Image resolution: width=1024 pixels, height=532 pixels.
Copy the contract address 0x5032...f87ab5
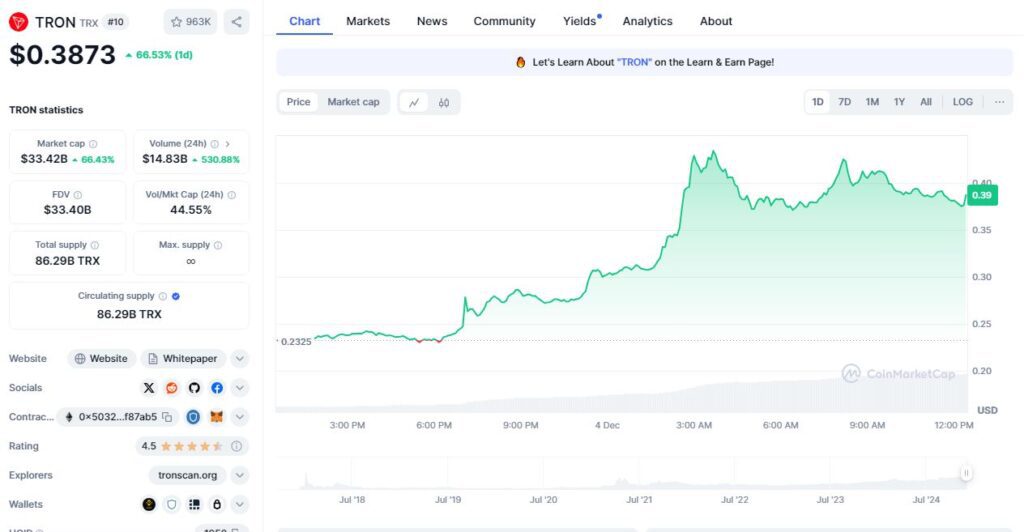pos(167,416)
